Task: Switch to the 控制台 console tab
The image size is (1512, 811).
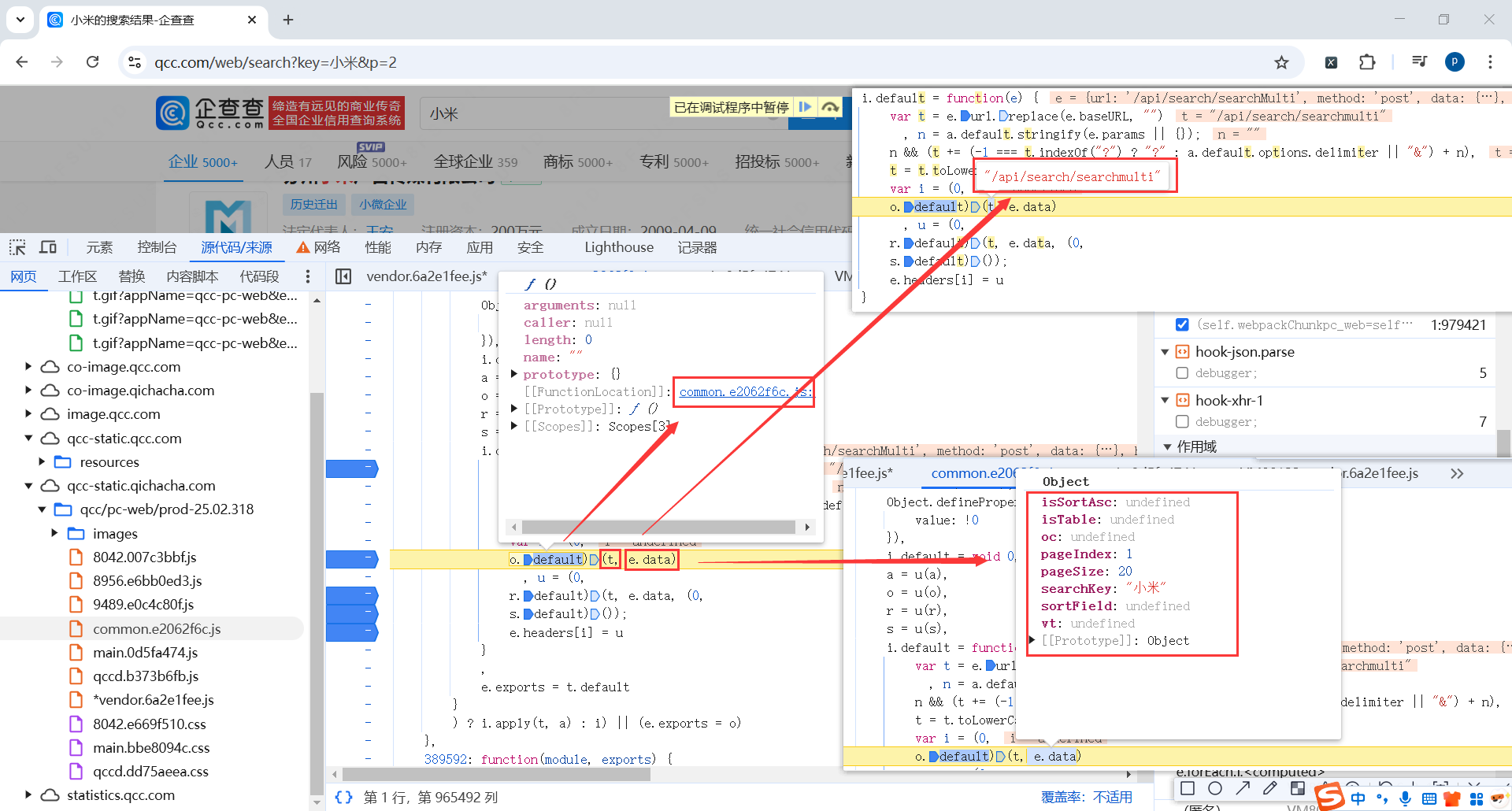Action: (x=157, y=247)
